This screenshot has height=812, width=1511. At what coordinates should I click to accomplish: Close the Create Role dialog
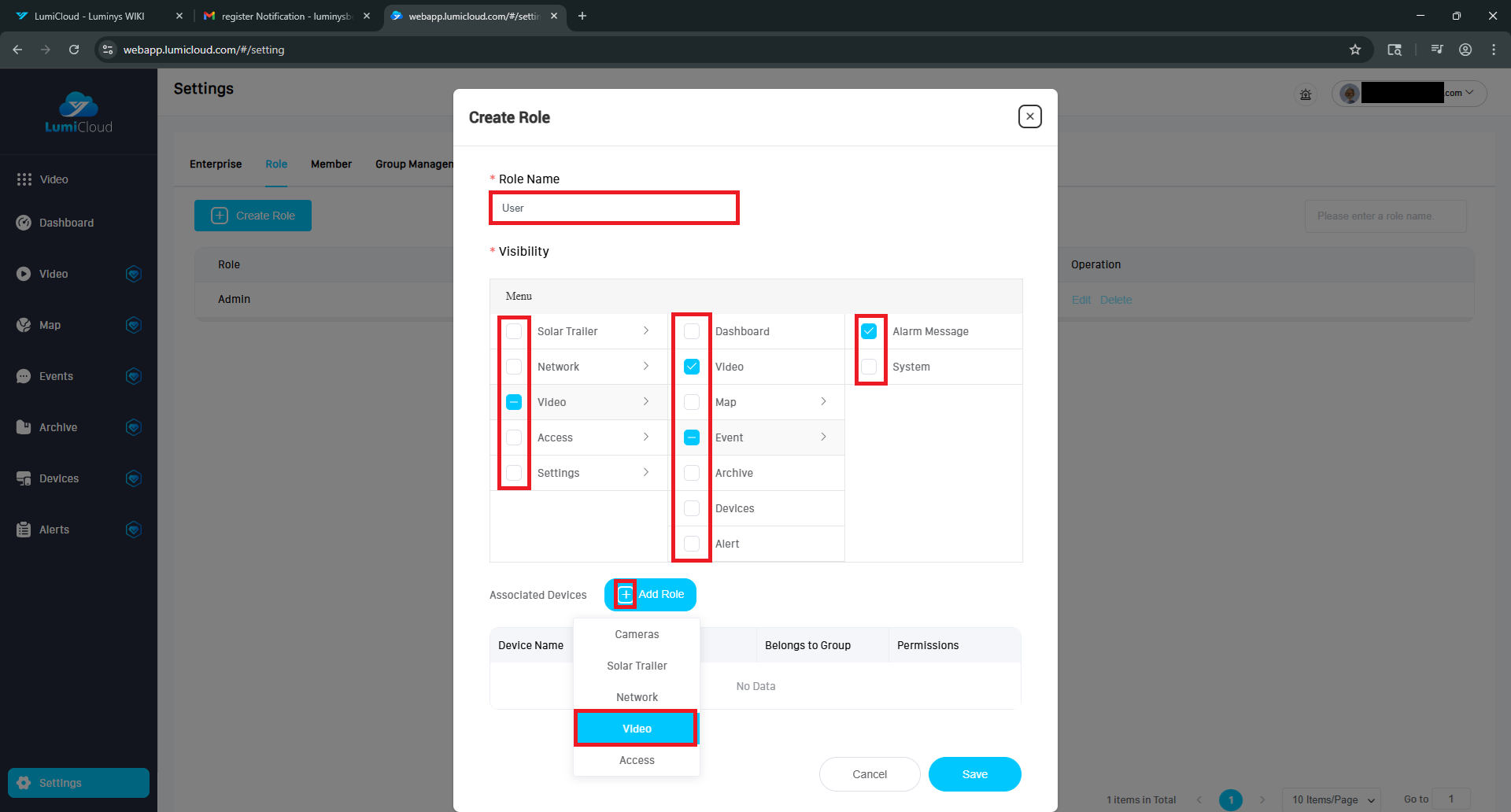pyautogui.click(x=1029, y=116)
